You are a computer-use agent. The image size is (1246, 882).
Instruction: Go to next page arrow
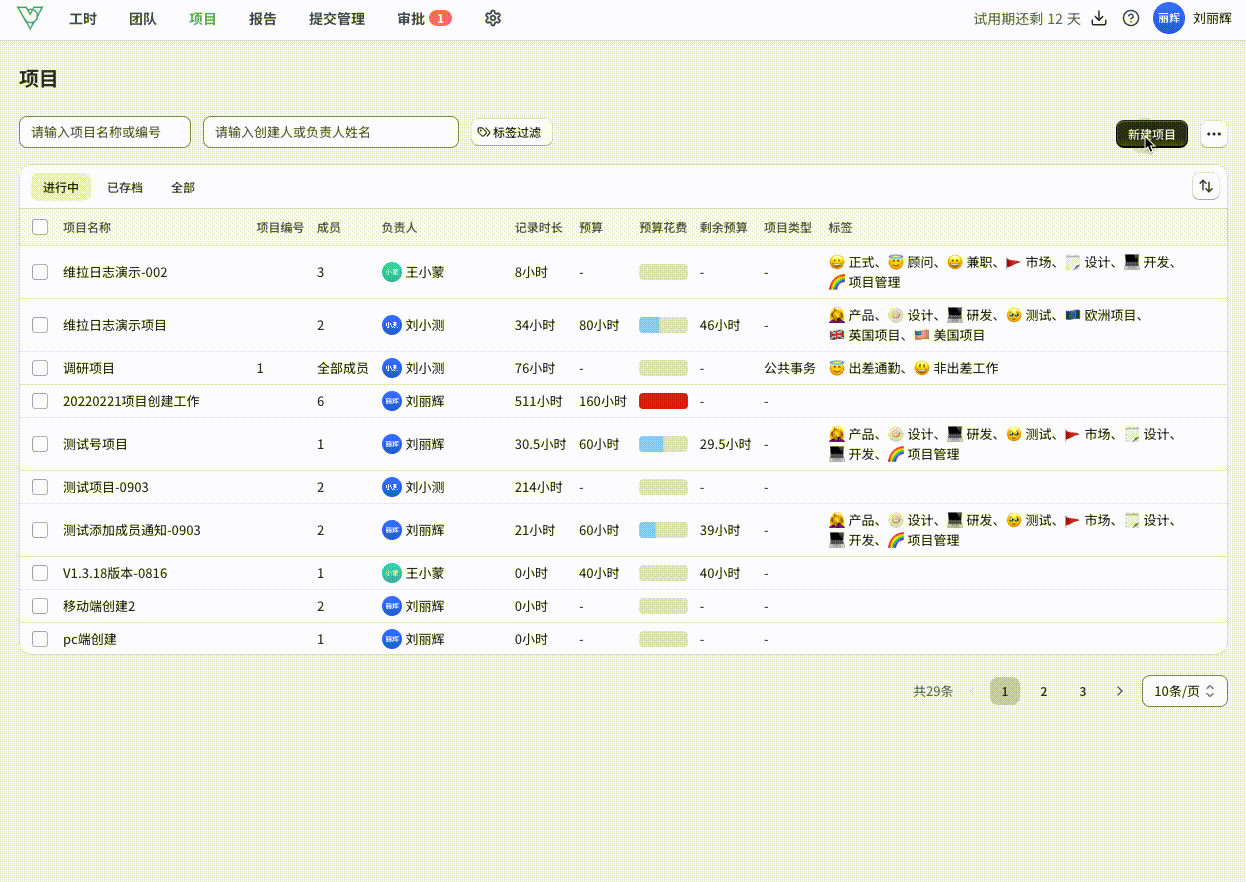[x=1120, y=691]
